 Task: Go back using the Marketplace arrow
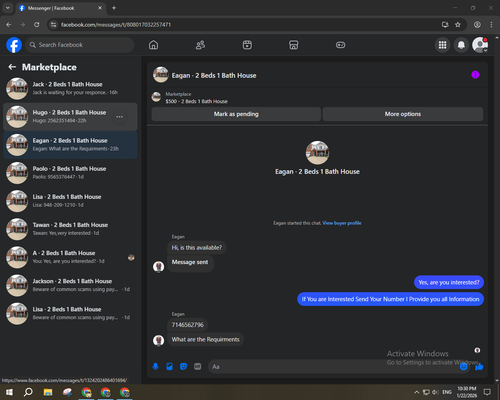point(12,67)
